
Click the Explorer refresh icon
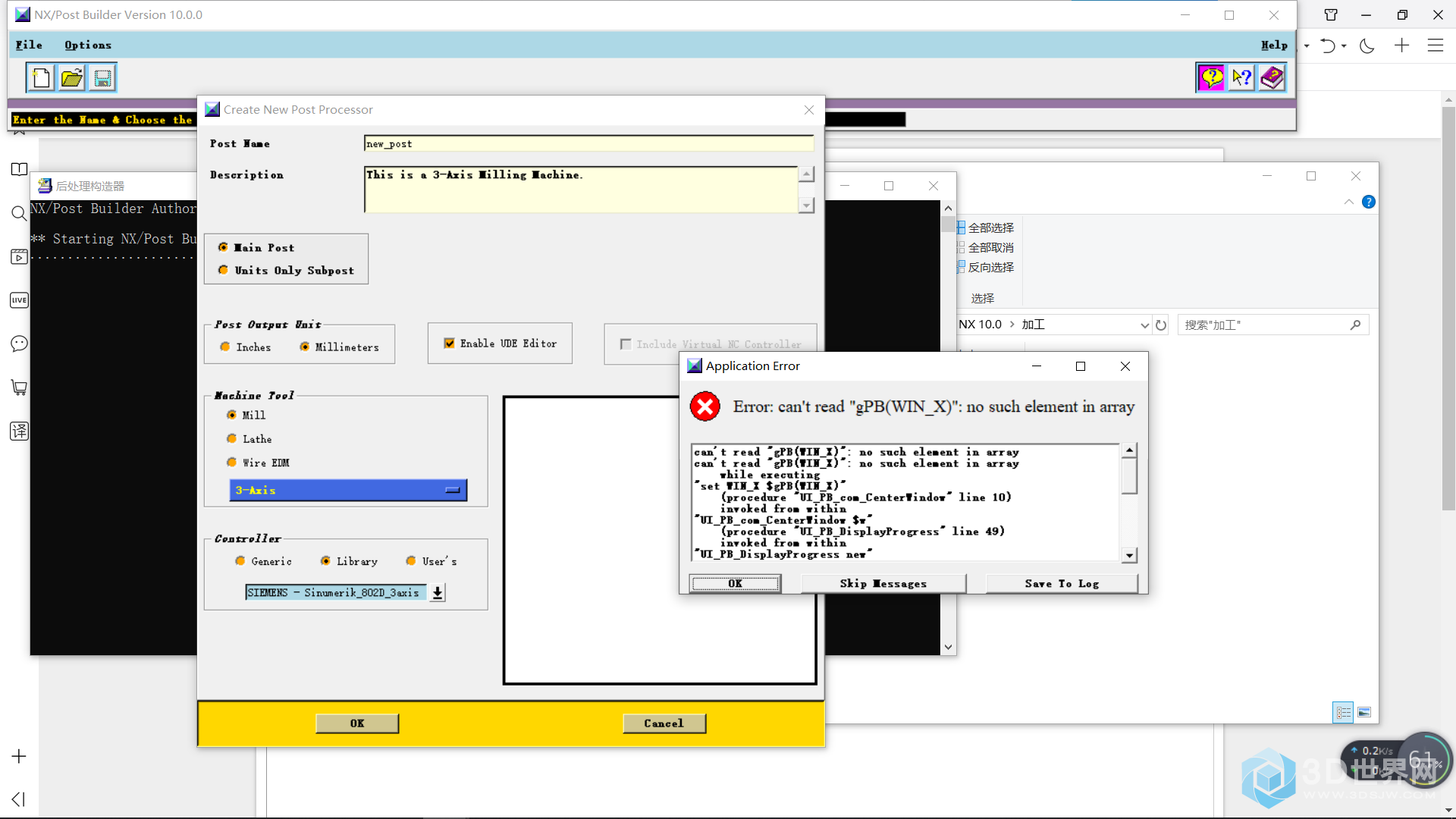tap(1161, 325)
